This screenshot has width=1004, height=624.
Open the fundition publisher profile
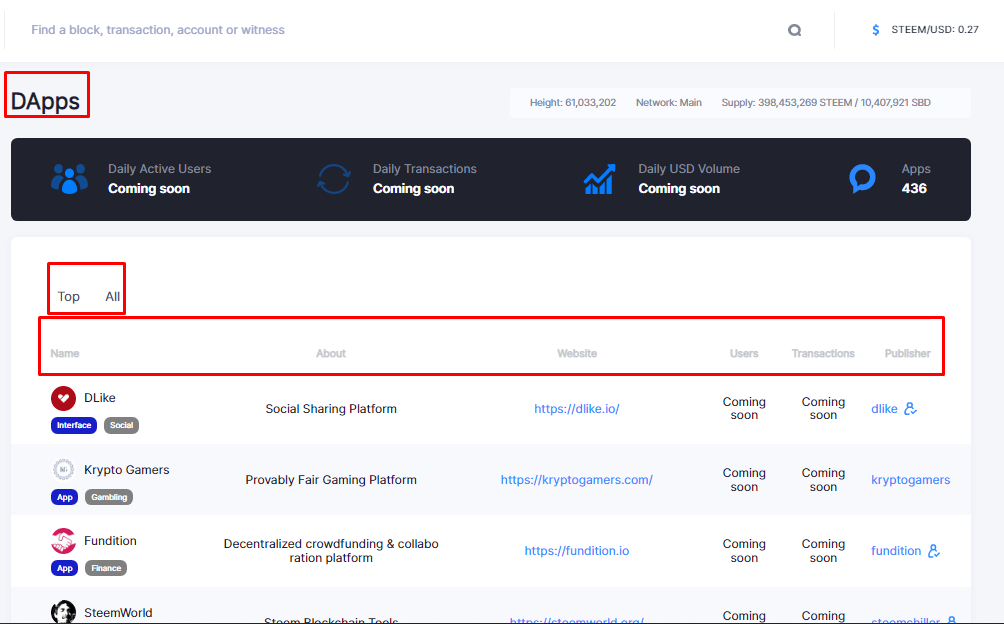point(896,550)
